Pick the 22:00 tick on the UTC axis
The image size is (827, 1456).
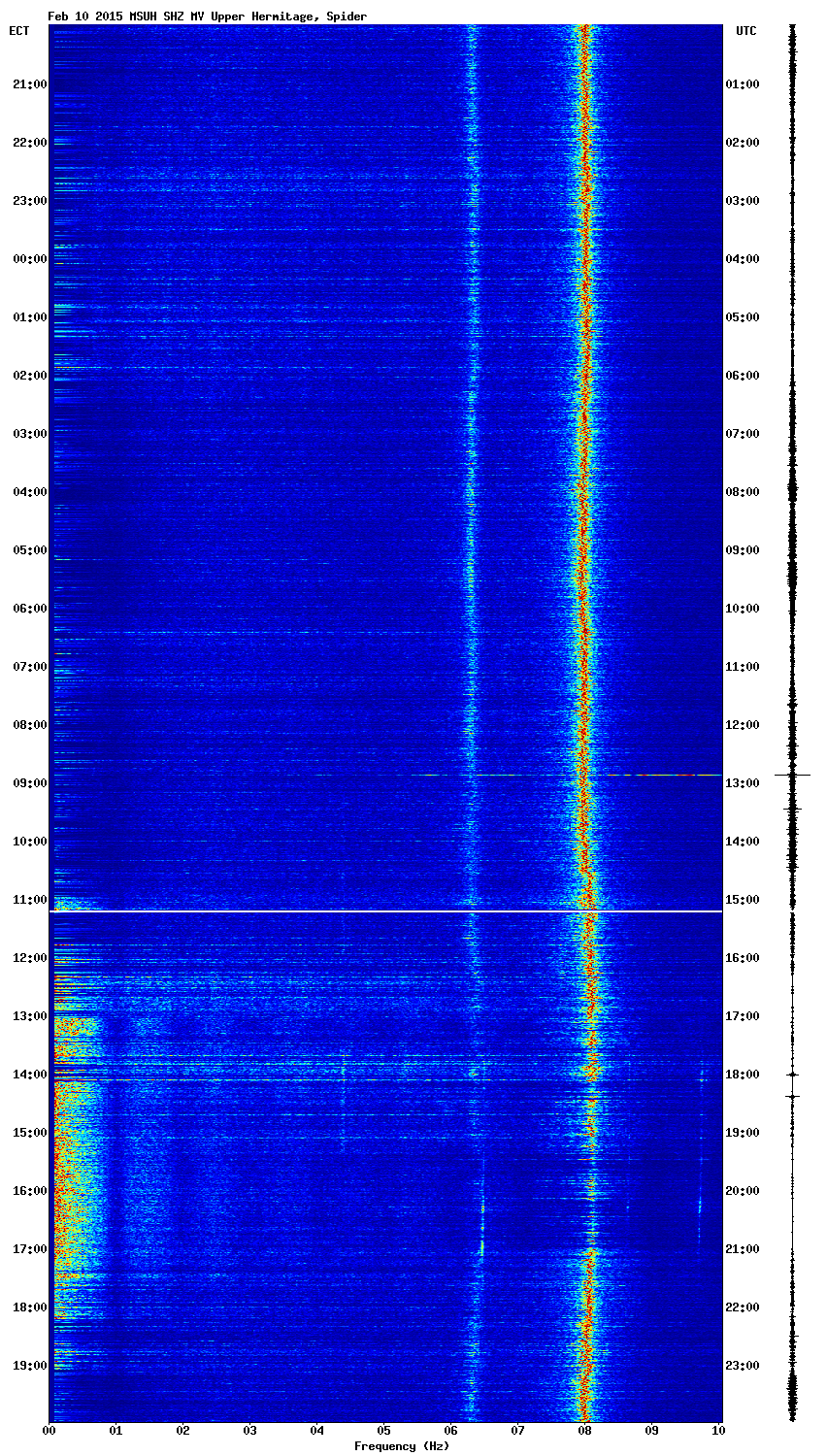click(x=743, y=1307)
